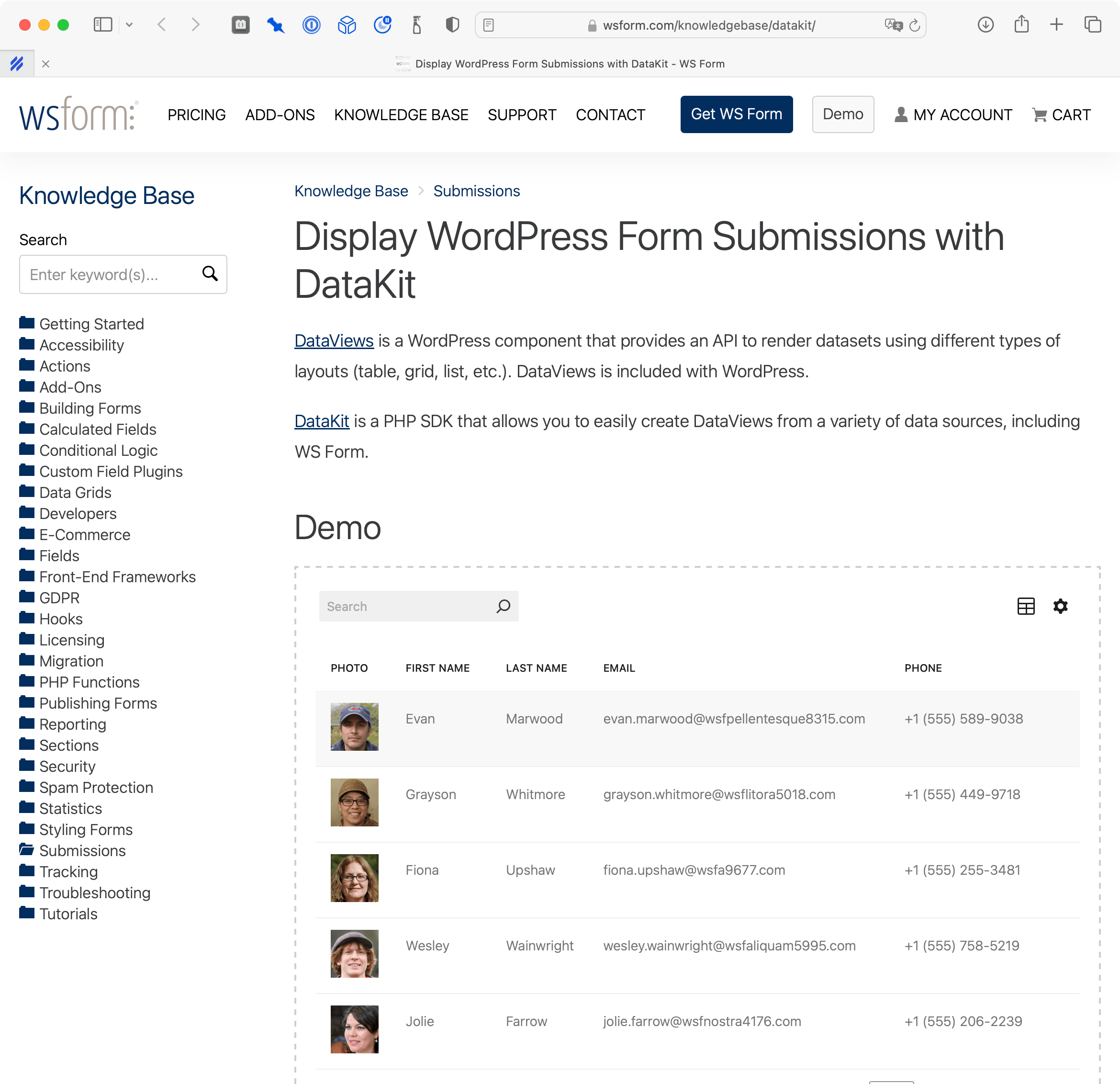Image resolution: width=1120 pixels, height=1084 pixels.
Task: Show tab overview icon
Action: tap(1093, 24)
